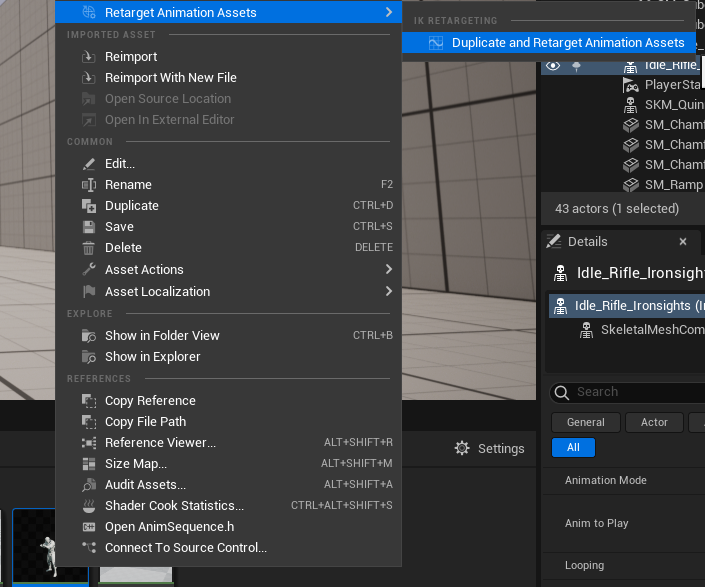Click the Save floppy disk icon
The width and height of the screenshot is (705, 587).
[x=89, y=227]
